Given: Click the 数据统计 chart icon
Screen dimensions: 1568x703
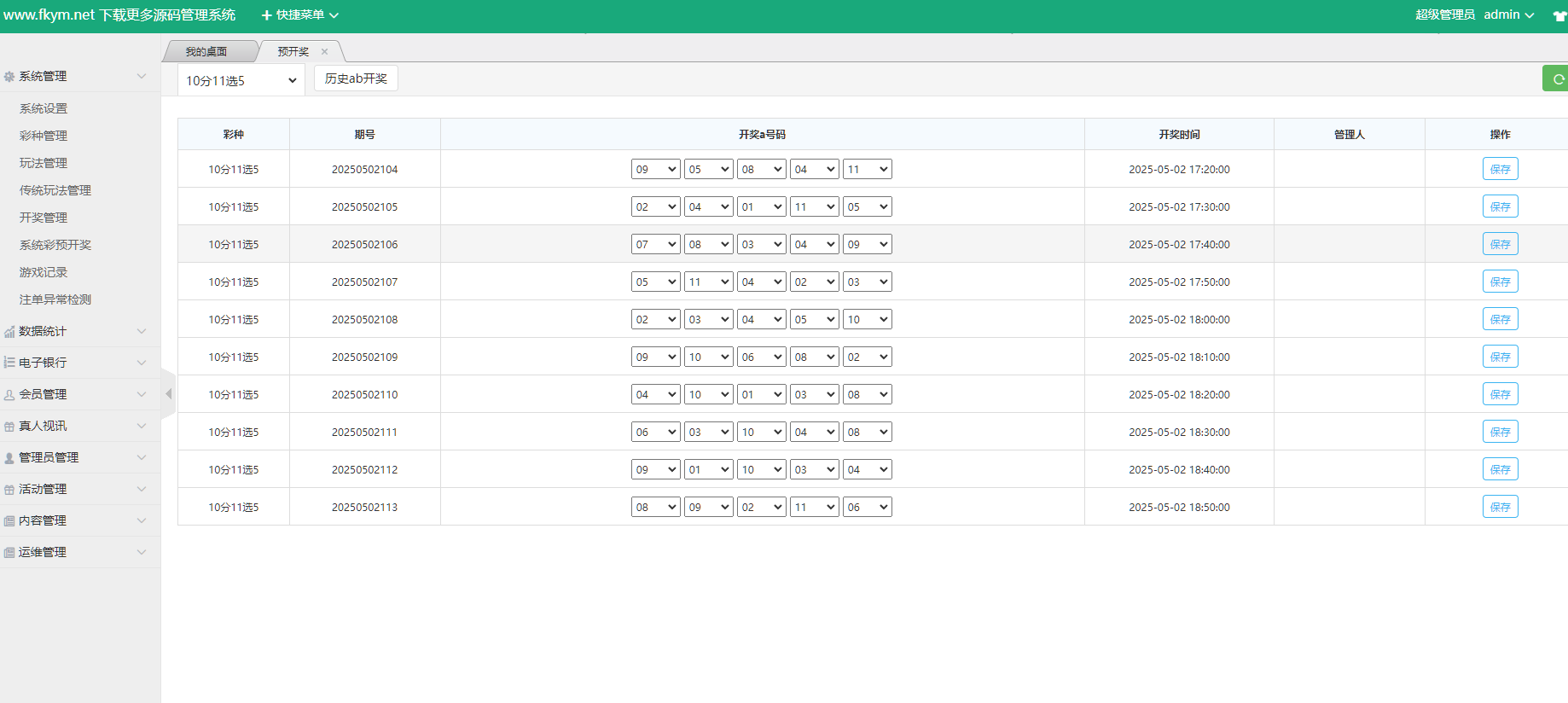Looking at the screenshot, I should [9, 332].
